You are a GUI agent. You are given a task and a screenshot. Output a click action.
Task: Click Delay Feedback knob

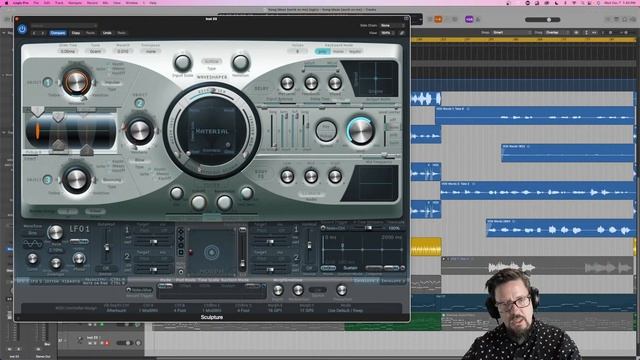tap(311, 83)
